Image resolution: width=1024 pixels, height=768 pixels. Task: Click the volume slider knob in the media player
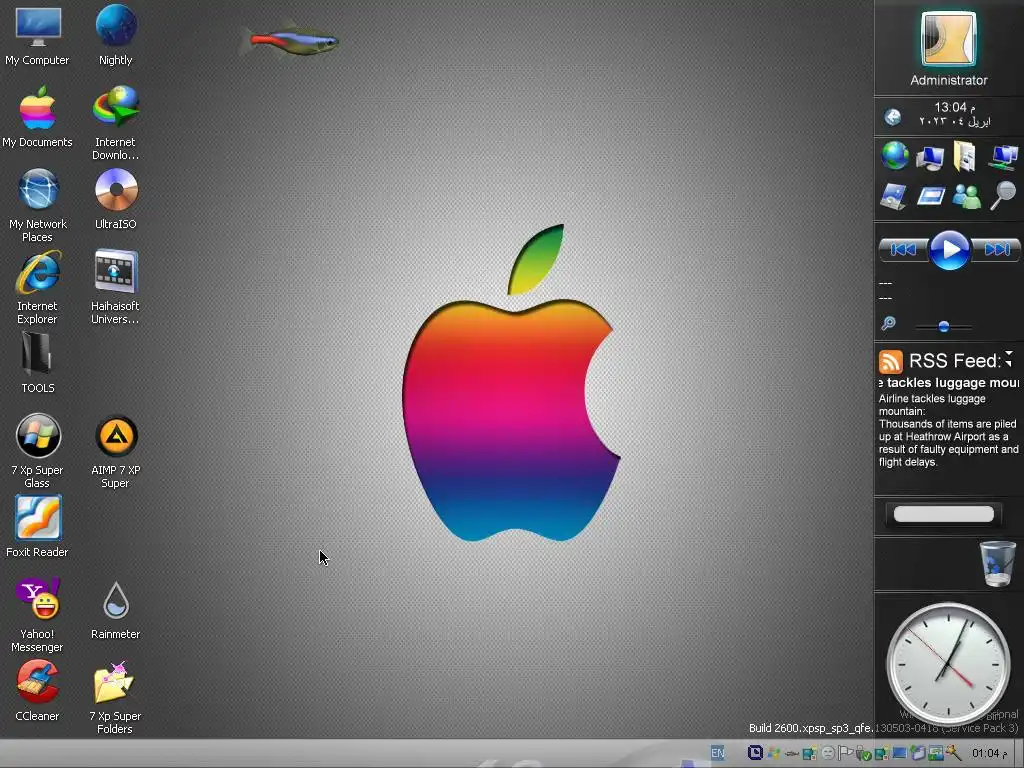coord(944,327)
